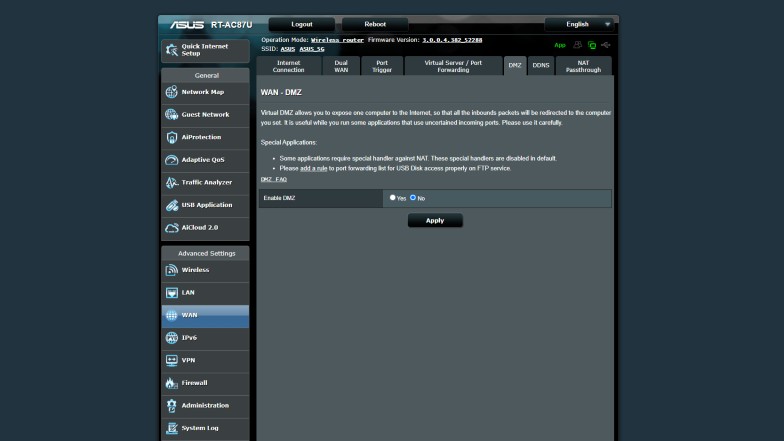Click the 'add a rule' link
Screen dimensions: 784x441
click(314, 168)
